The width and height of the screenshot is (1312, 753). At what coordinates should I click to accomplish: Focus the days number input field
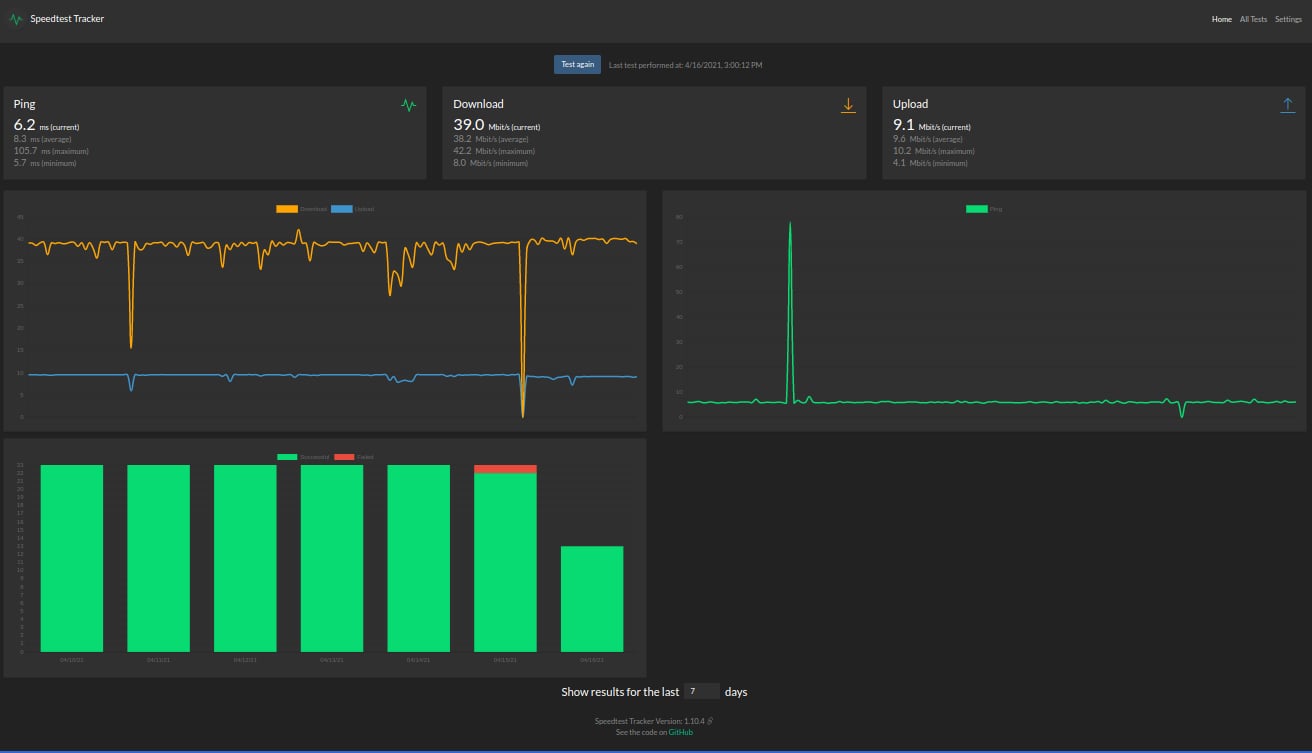click(x=703, y=691)
